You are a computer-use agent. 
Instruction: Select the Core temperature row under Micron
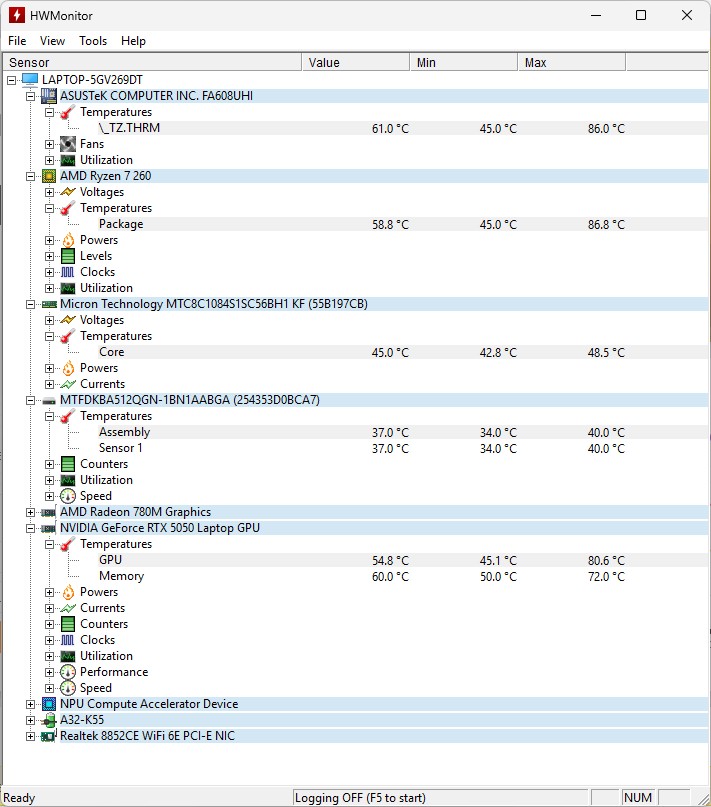(403, 353)
